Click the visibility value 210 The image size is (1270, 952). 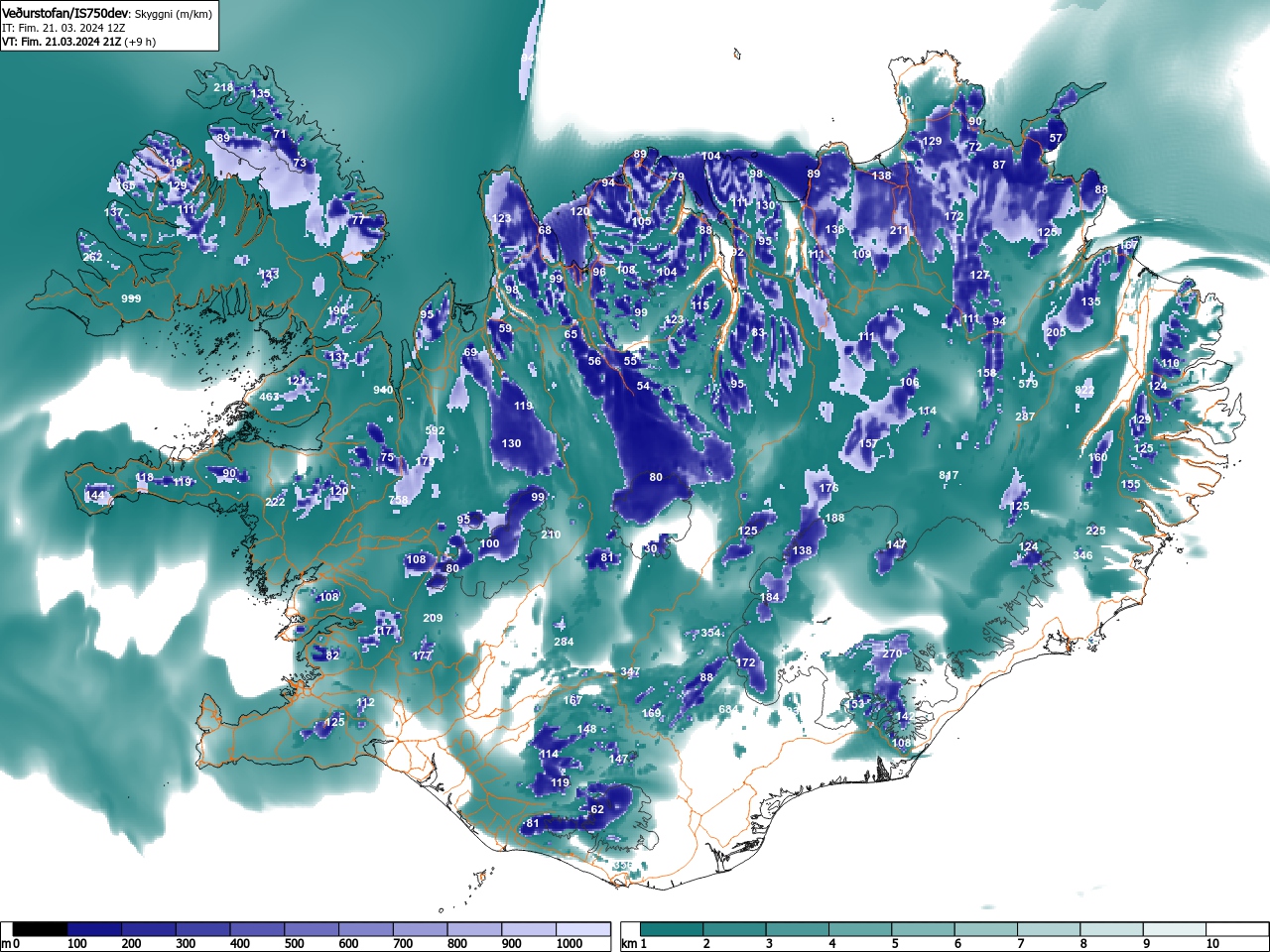pos(551,535)
